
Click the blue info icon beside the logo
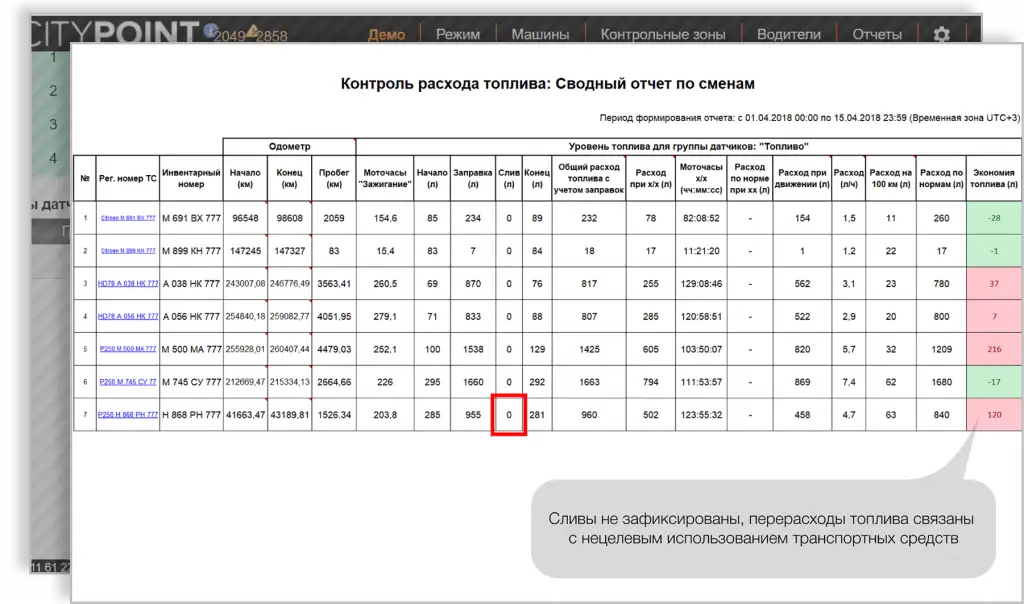coord(210,31)
